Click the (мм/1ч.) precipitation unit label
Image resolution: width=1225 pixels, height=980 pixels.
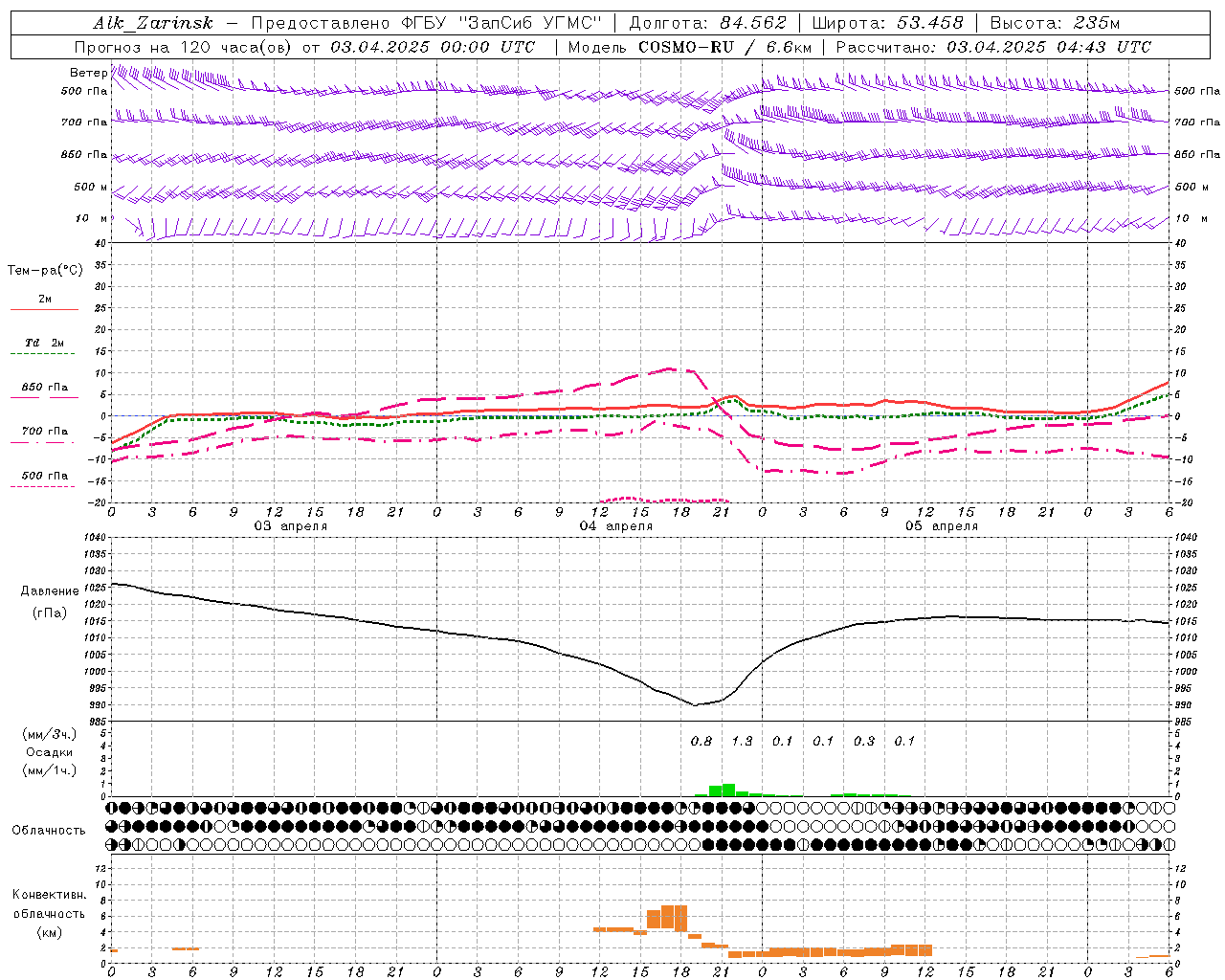pos(50,769)
